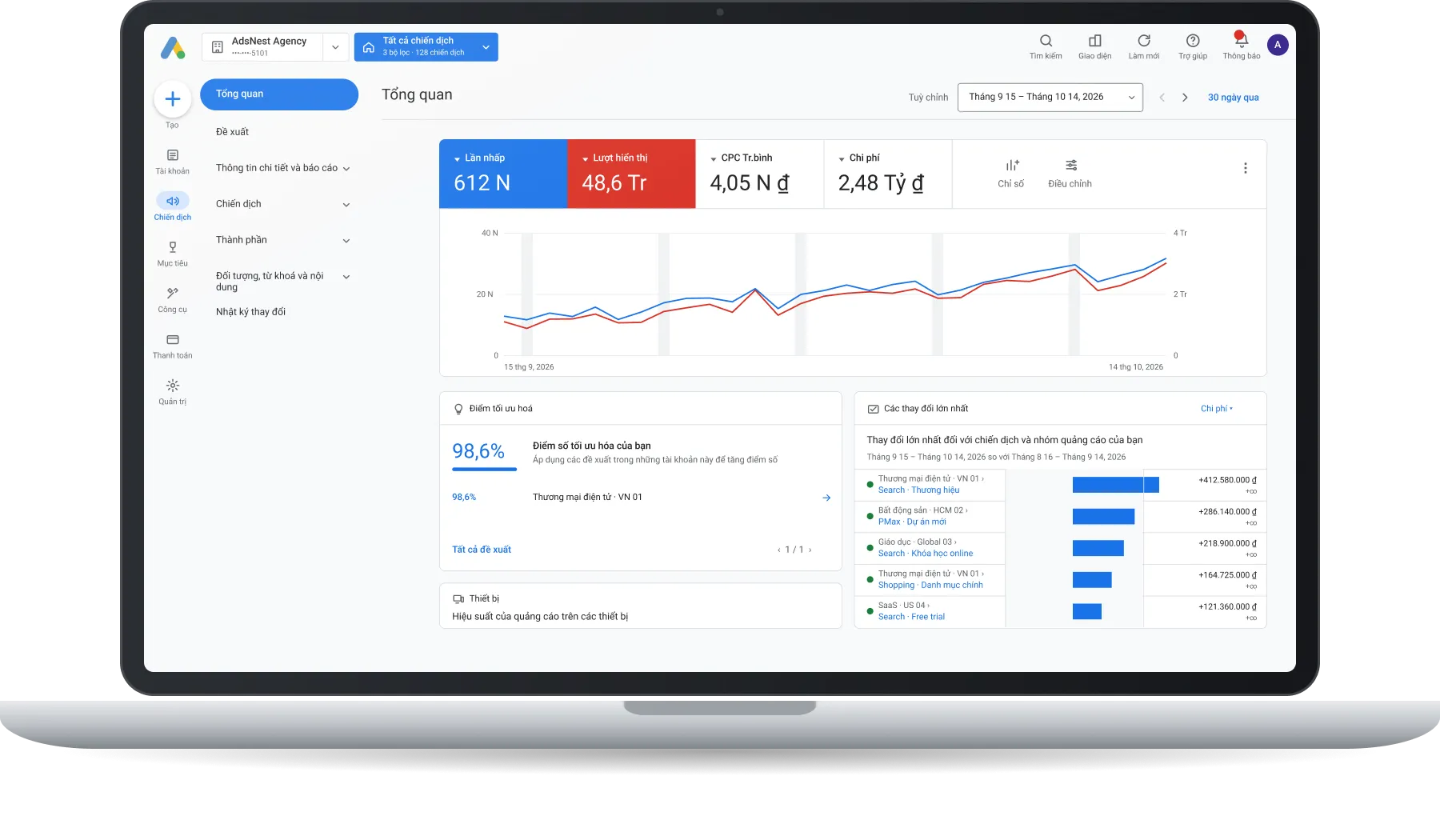Click the account avatar A
Viewport: 1440px width, 840px height.
pos(1278,45)
